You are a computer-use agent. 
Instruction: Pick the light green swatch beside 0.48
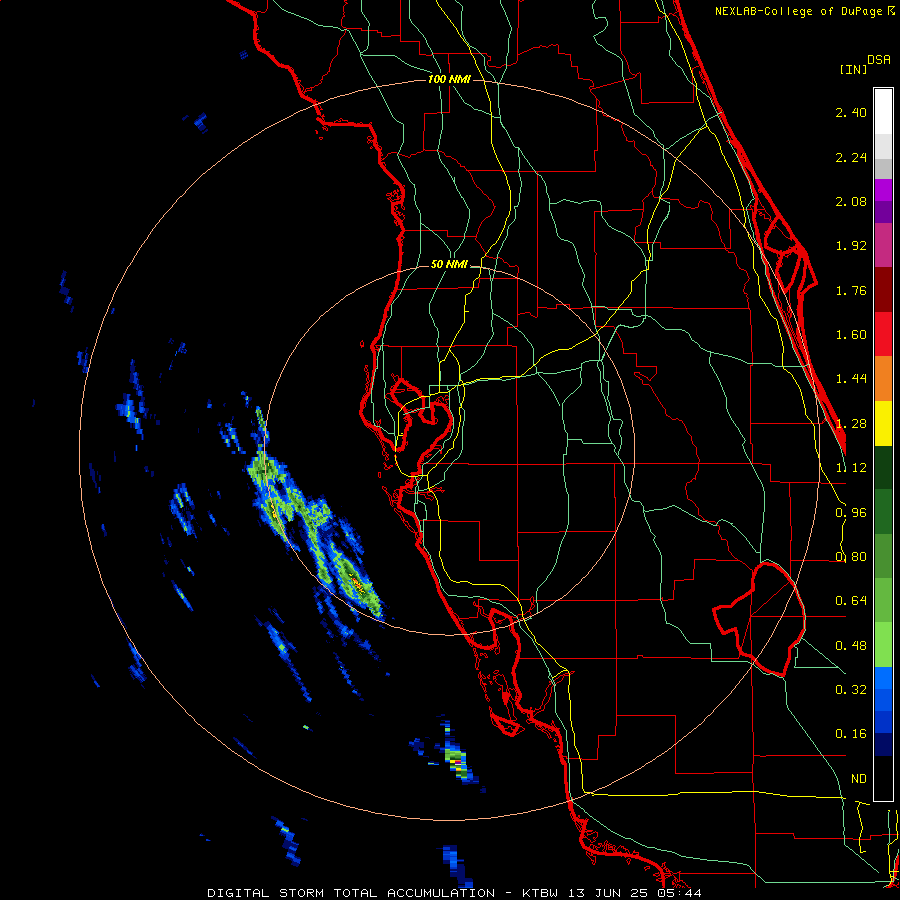(883, 645)
